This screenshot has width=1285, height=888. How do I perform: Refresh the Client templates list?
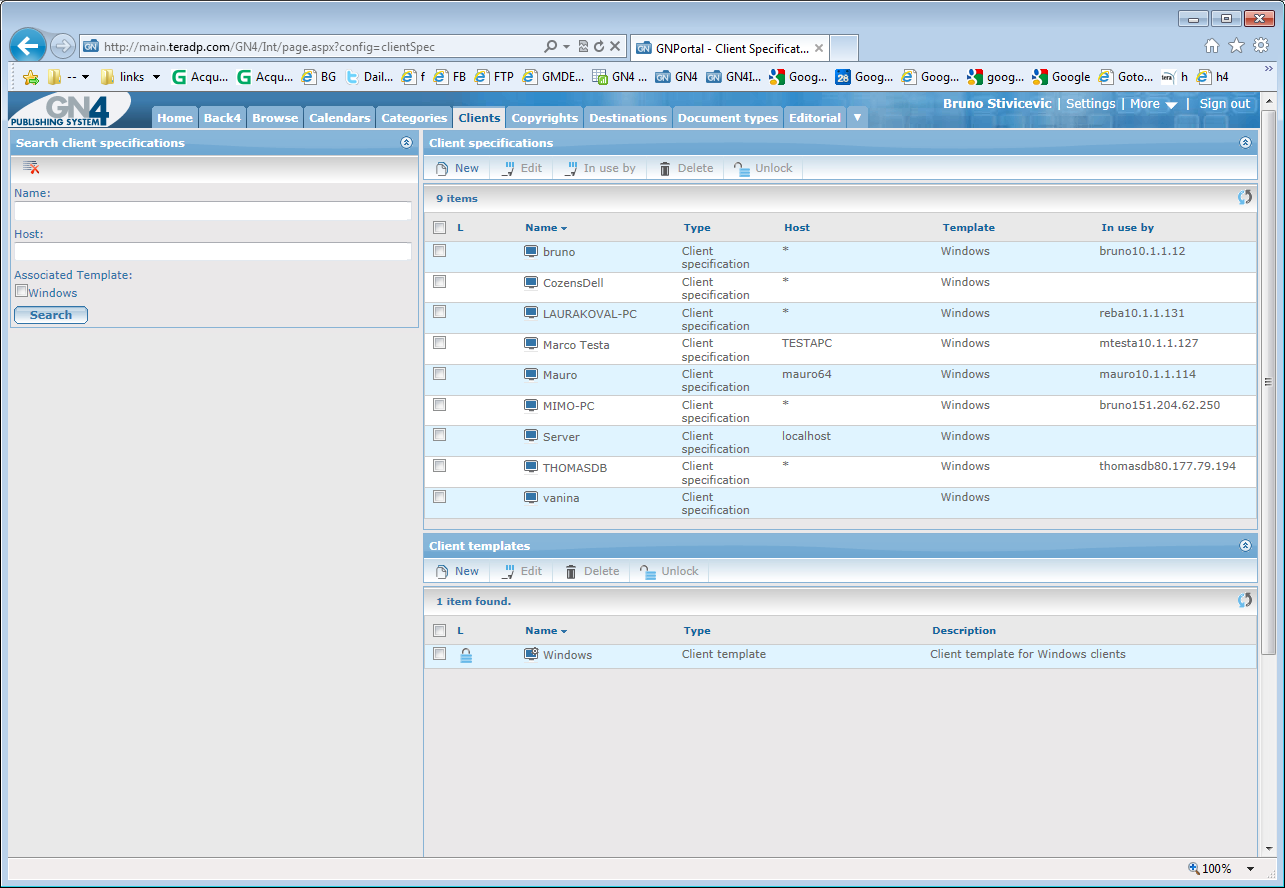point(1245,601)
